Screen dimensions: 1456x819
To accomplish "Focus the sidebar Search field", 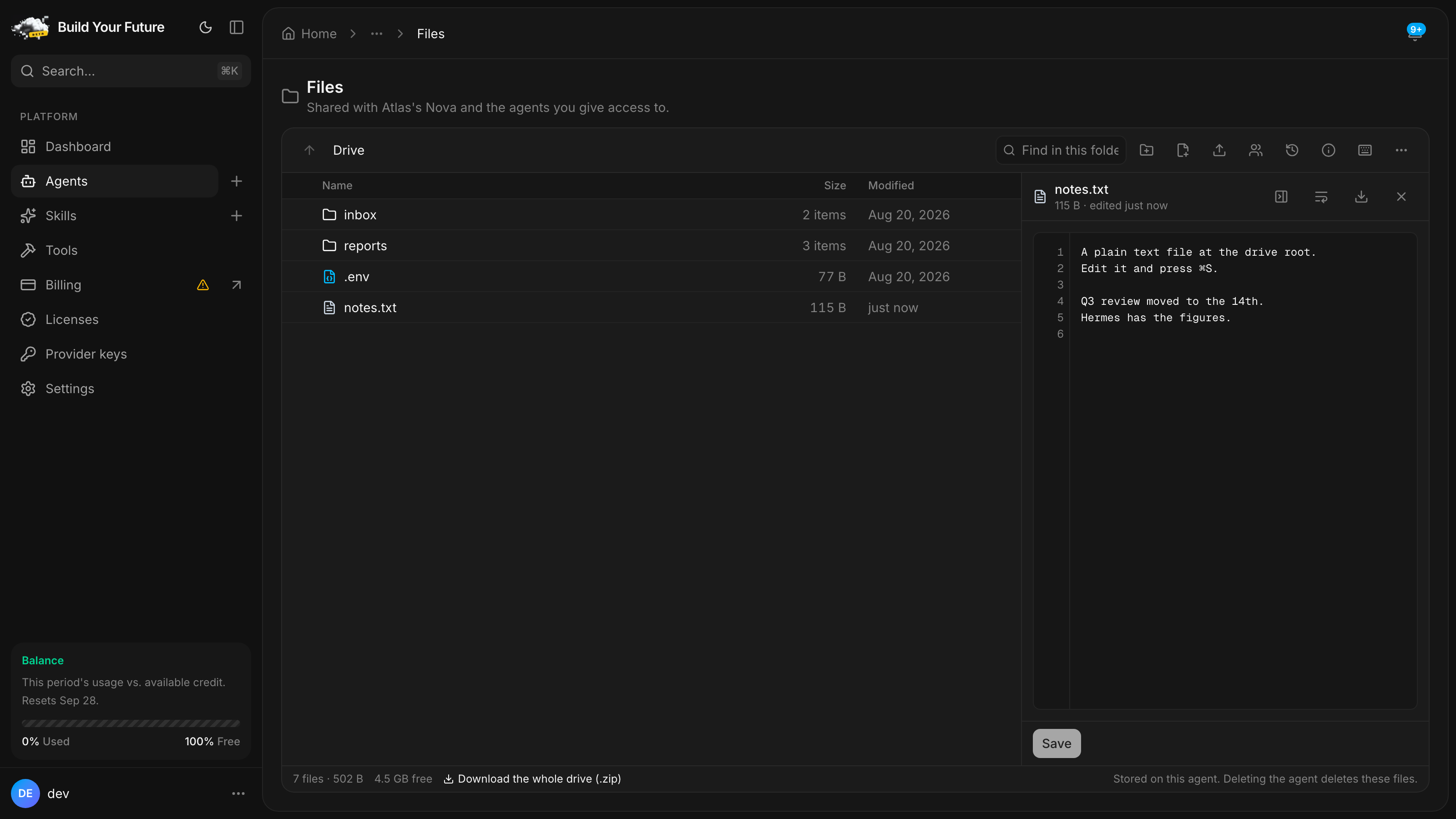I will [x=131, y=71].
